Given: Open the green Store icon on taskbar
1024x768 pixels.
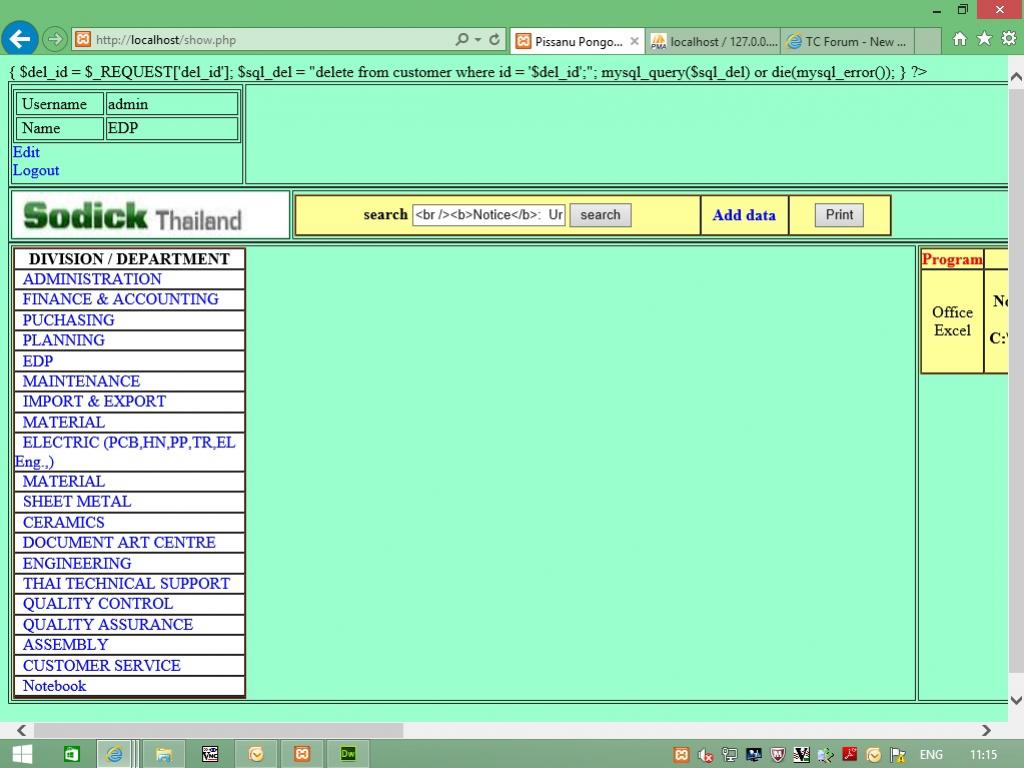Looking at the screenshot, I should (71, 754).
